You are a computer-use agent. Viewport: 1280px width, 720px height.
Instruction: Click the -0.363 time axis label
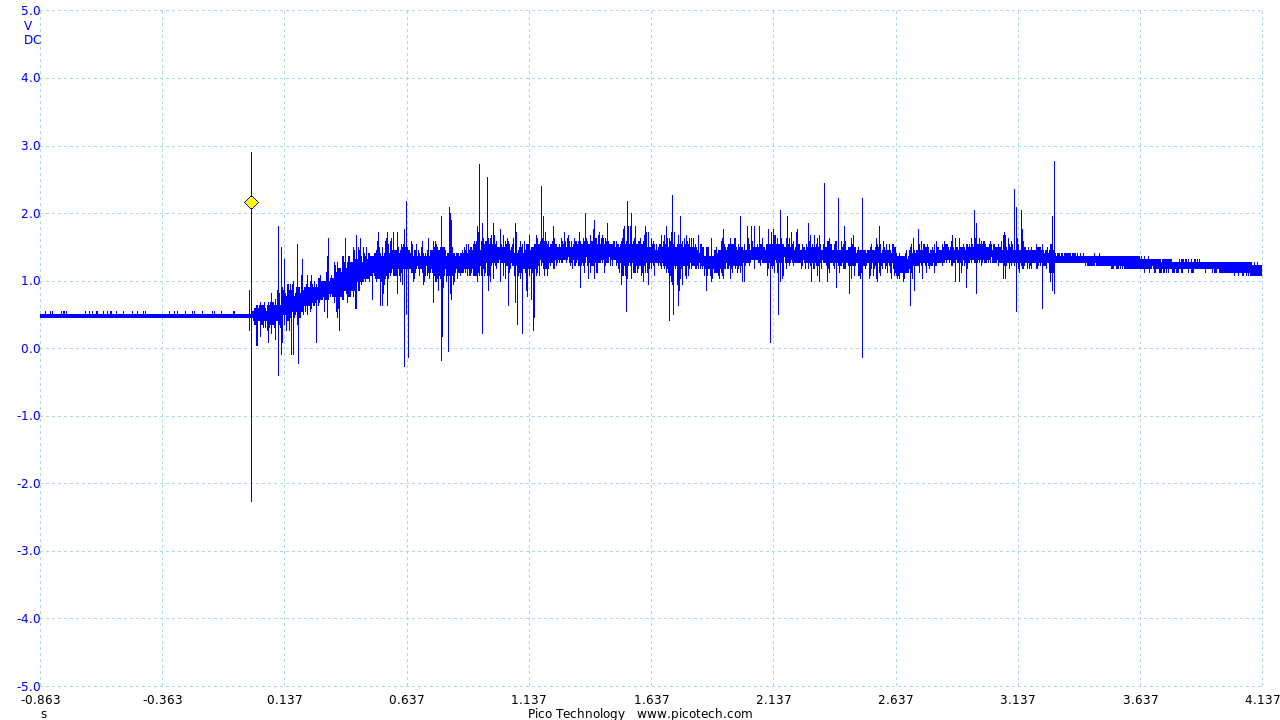pyautogui.click(x=162, y=700)
